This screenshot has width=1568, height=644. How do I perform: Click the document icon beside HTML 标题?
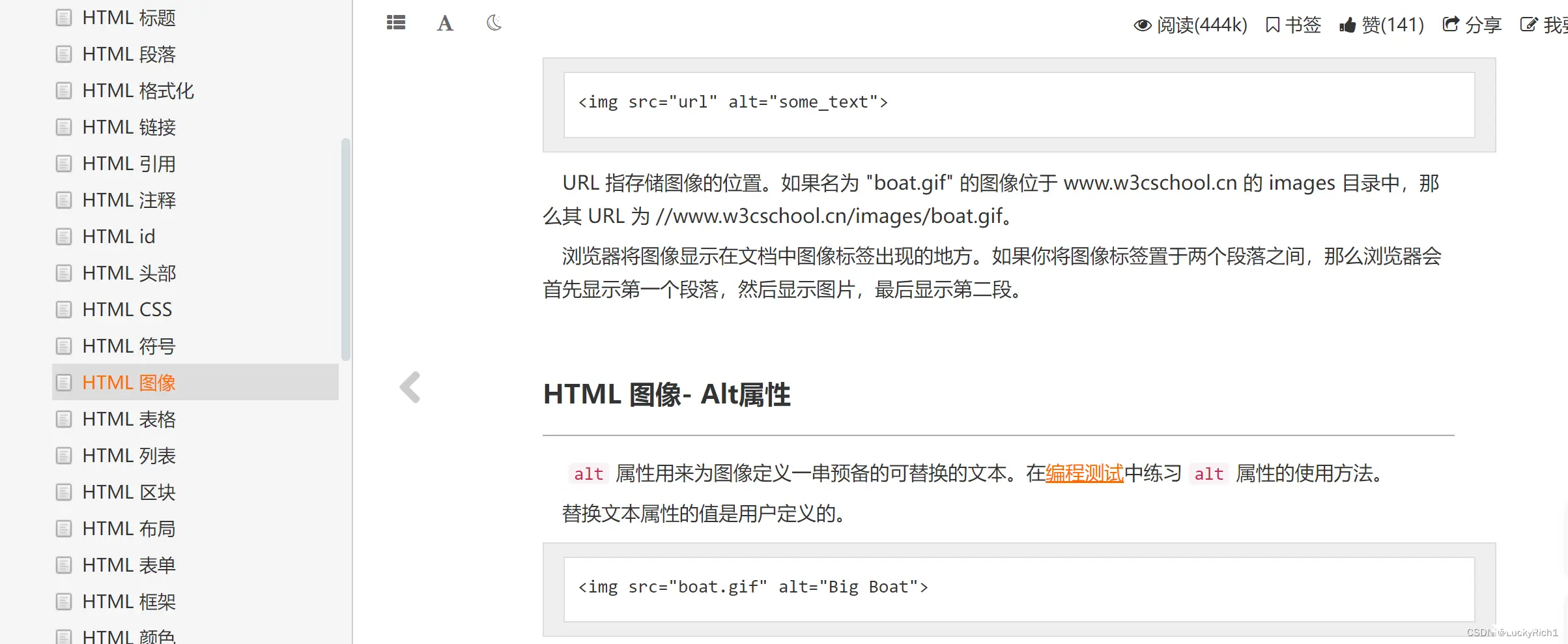tap(64, 18)
